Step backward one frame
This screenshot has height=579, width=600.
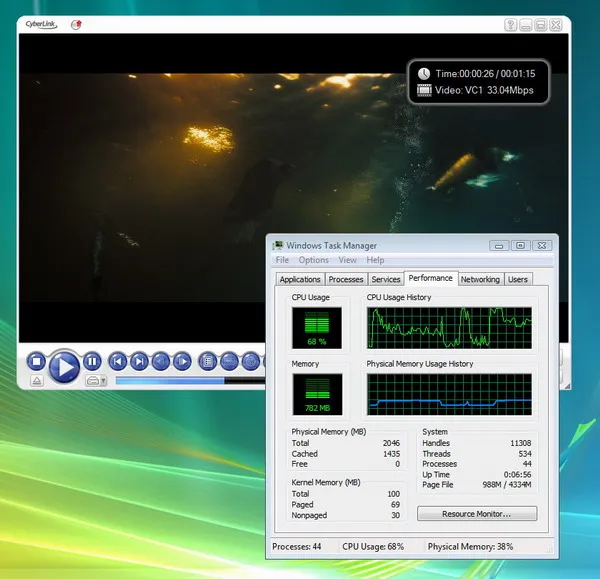click(161, 361)
